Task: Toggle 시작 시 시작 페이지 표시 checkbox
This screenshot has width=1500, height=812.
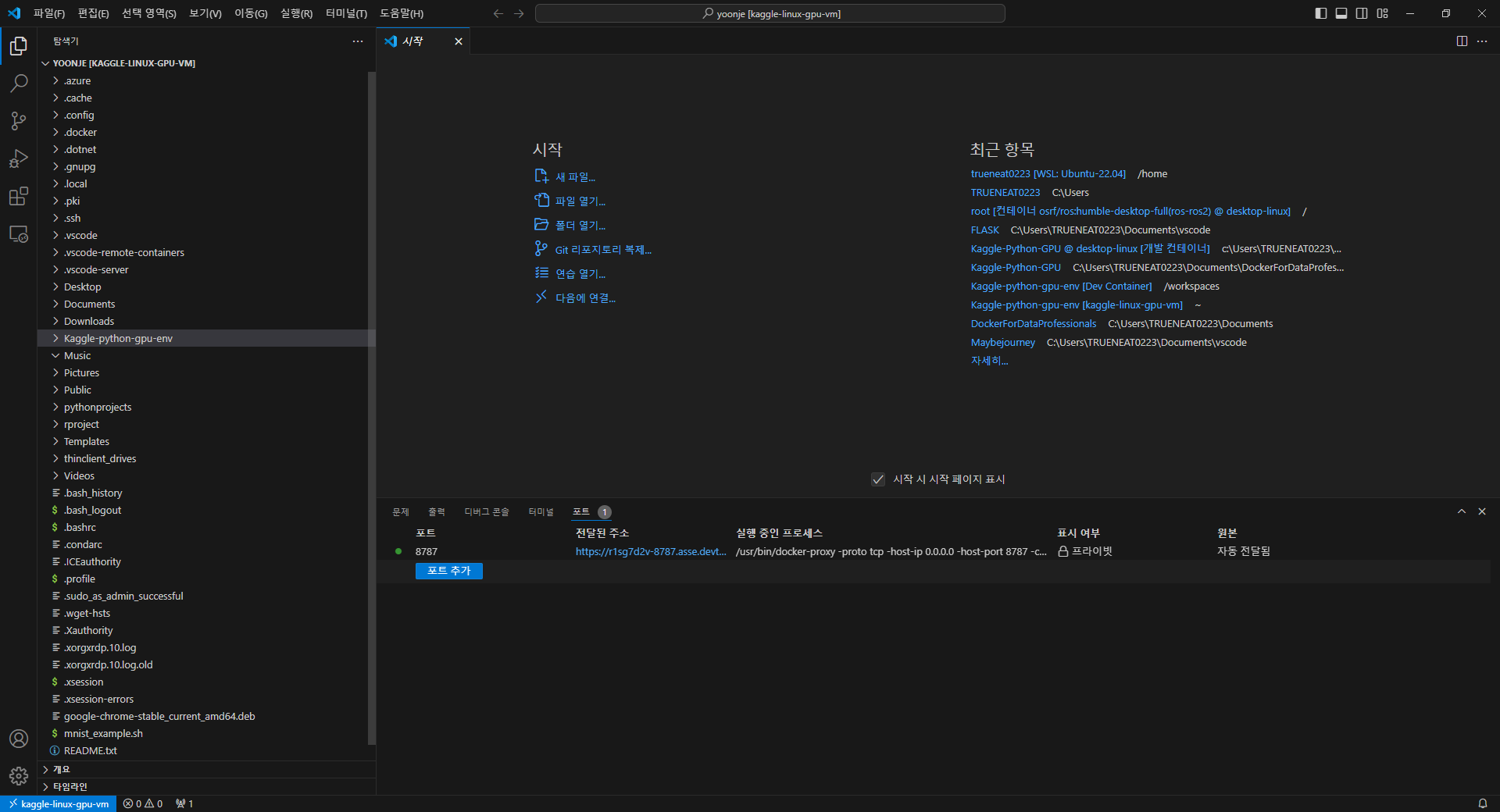Action: [878, 479]
